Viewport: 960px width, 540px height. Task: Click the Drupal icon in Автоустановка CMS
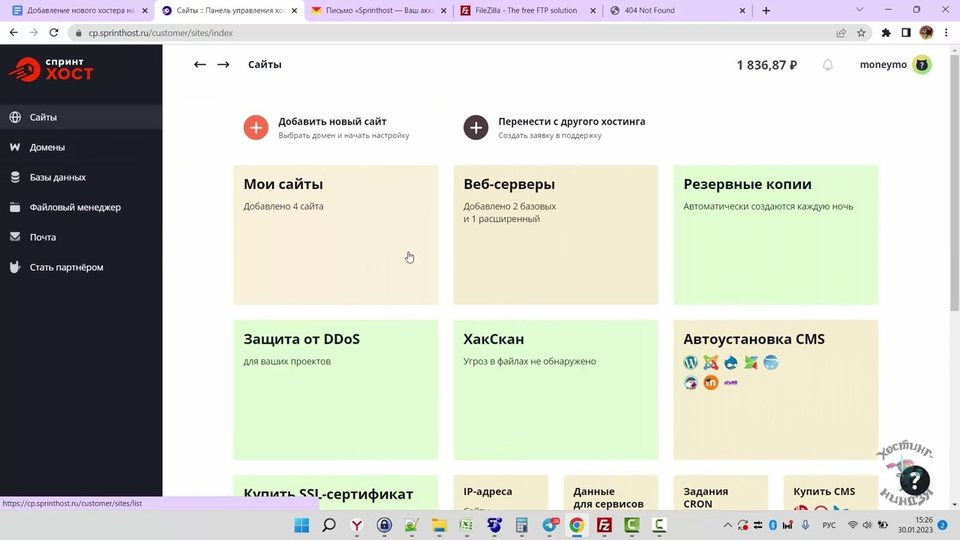pos(730,362)
